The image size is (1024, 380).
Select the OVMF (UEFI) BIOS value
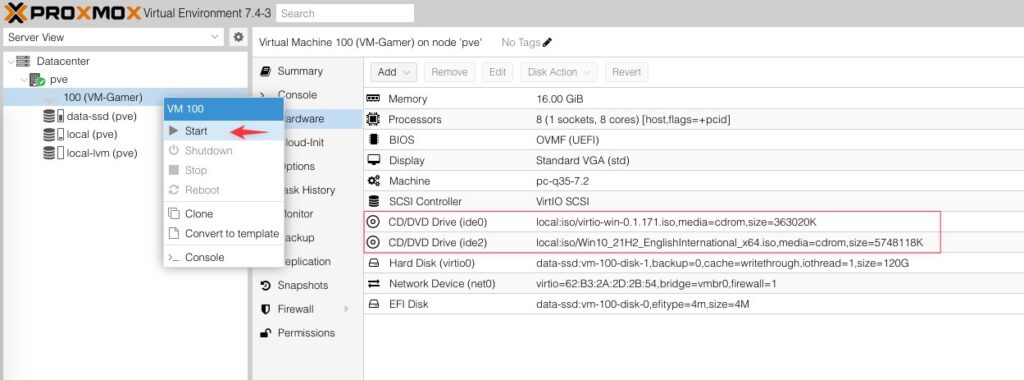[x=567, y=140]
